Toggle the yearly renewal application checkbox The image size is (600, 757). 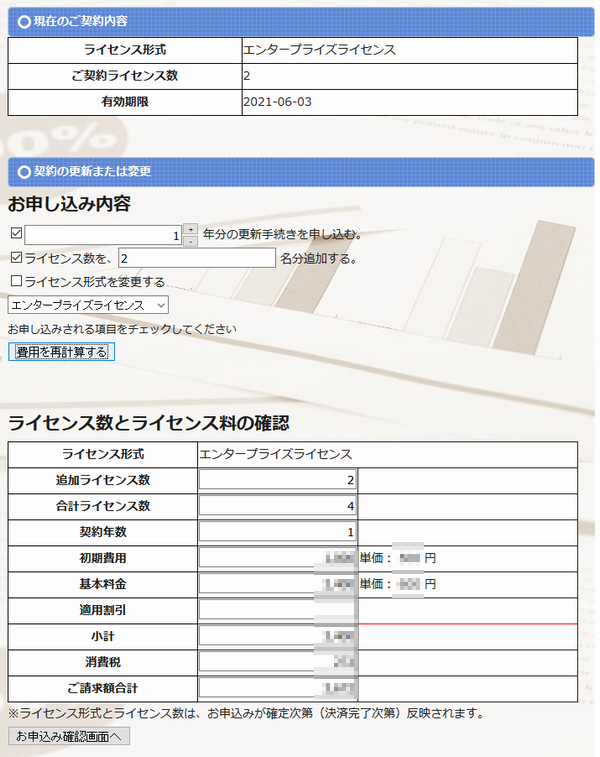coord(15,234)
